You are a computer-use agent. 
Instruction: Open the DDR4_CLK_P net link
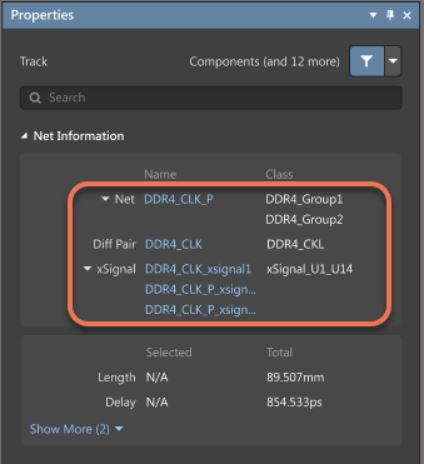pyautogui.click(x=179, y=199)
